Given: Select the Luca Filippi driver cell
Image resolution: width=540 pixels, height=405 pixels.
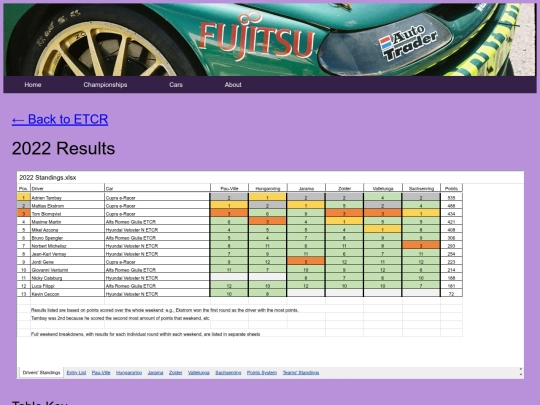Looking at the screenshot, I should pyautogui.click(x=68, y=286).
